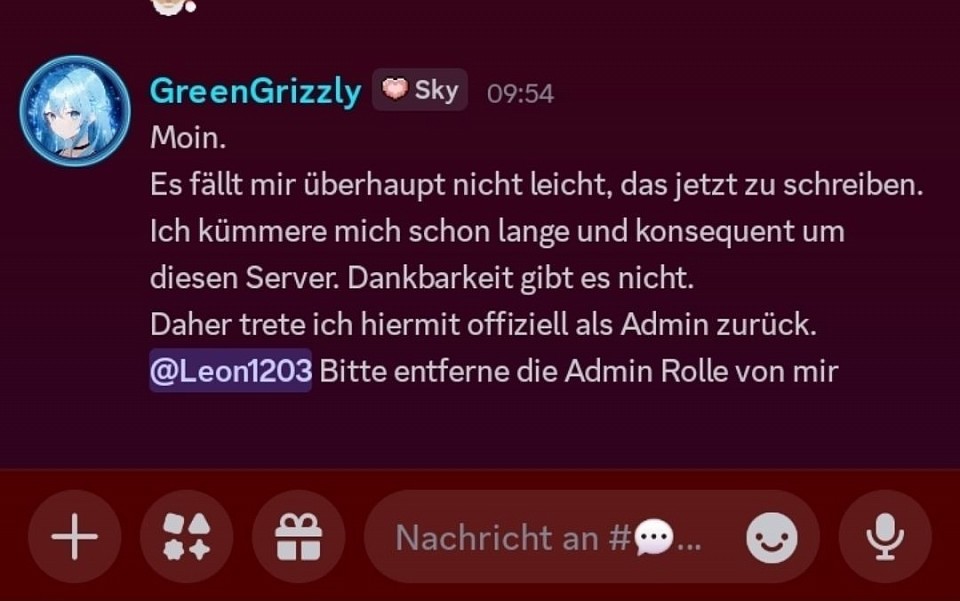Screen dimensions: 960x601
Task: Tap the speech bubble emoji in placeholder
Action: click(653, 537)
